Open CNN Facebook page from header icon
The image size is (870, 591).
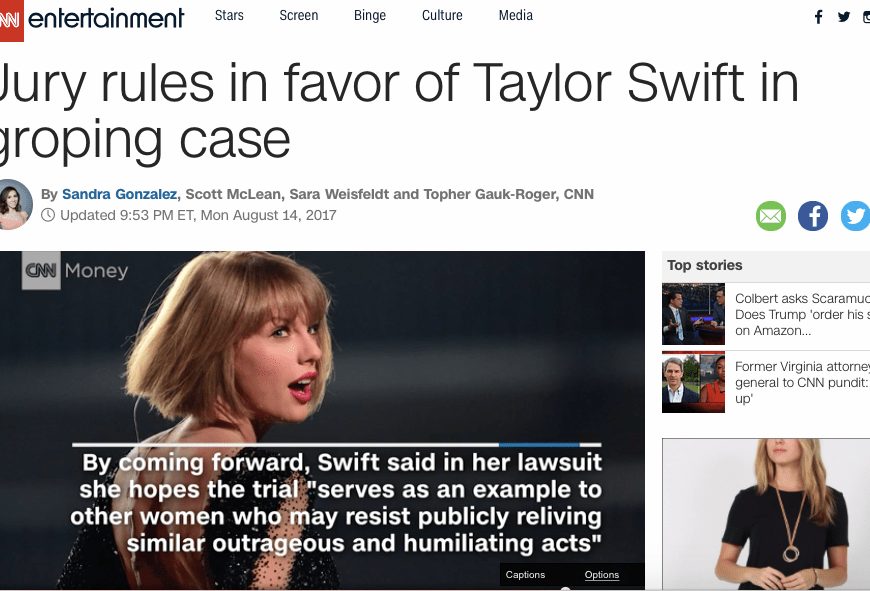[x=818, y=17]
